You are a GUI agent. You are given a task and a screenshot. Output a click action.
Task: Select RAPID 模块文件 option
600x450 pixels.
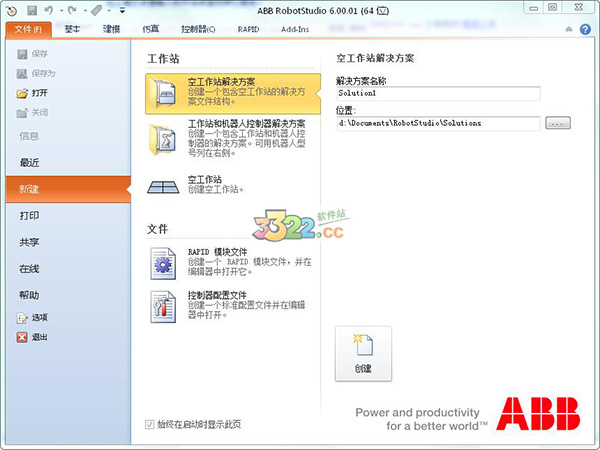tap(233, 262)
